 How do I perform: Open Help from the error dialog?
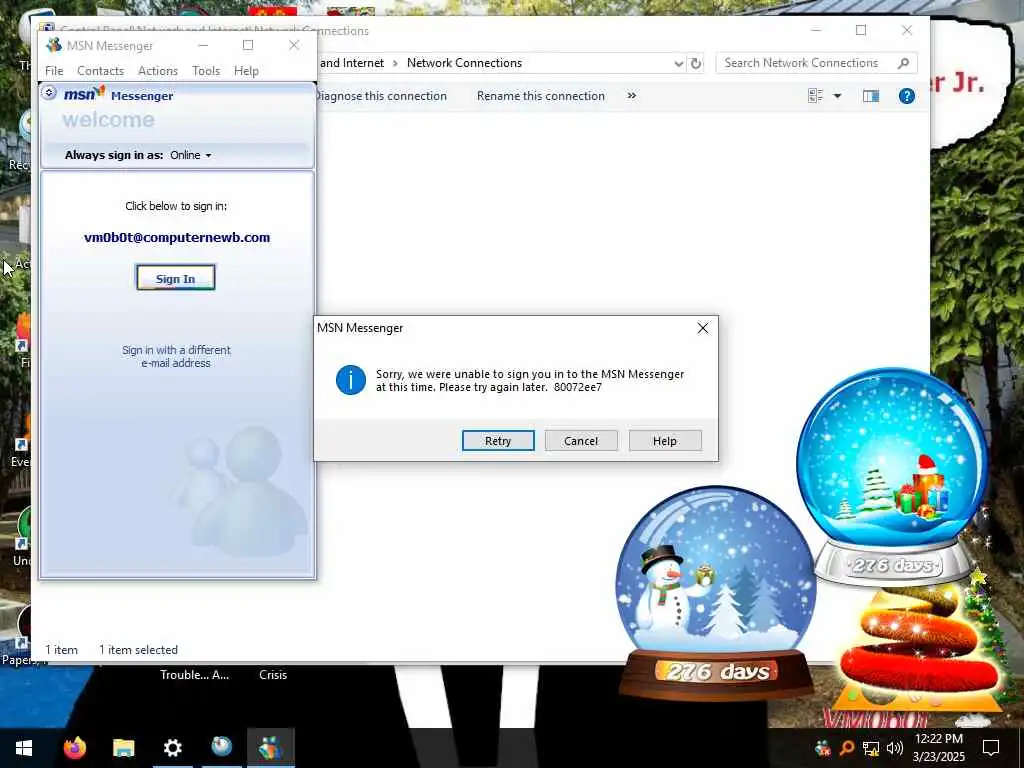click(x=665, y=441)
